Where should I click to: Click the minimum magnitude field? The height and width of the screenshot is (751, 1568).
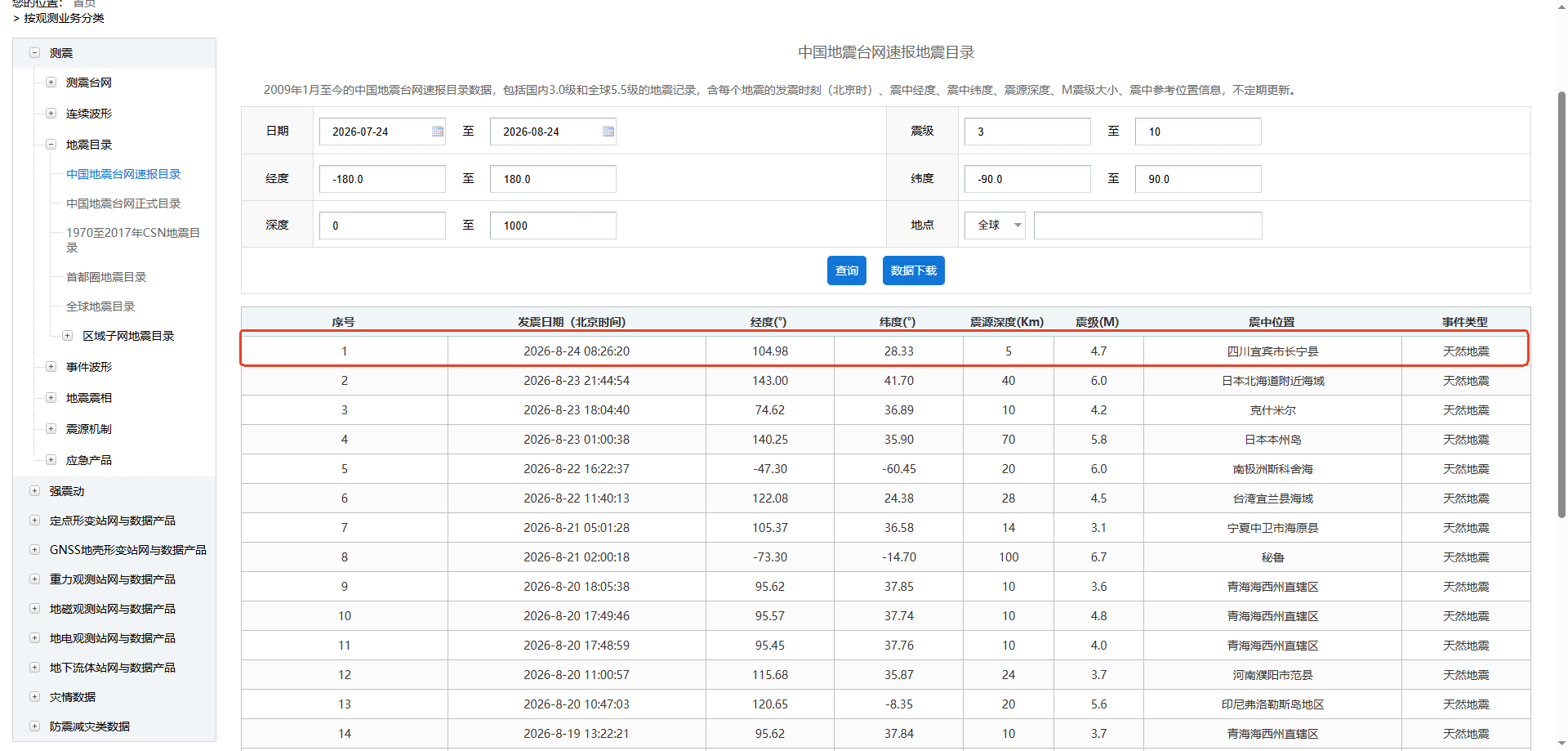point(1027,132)
